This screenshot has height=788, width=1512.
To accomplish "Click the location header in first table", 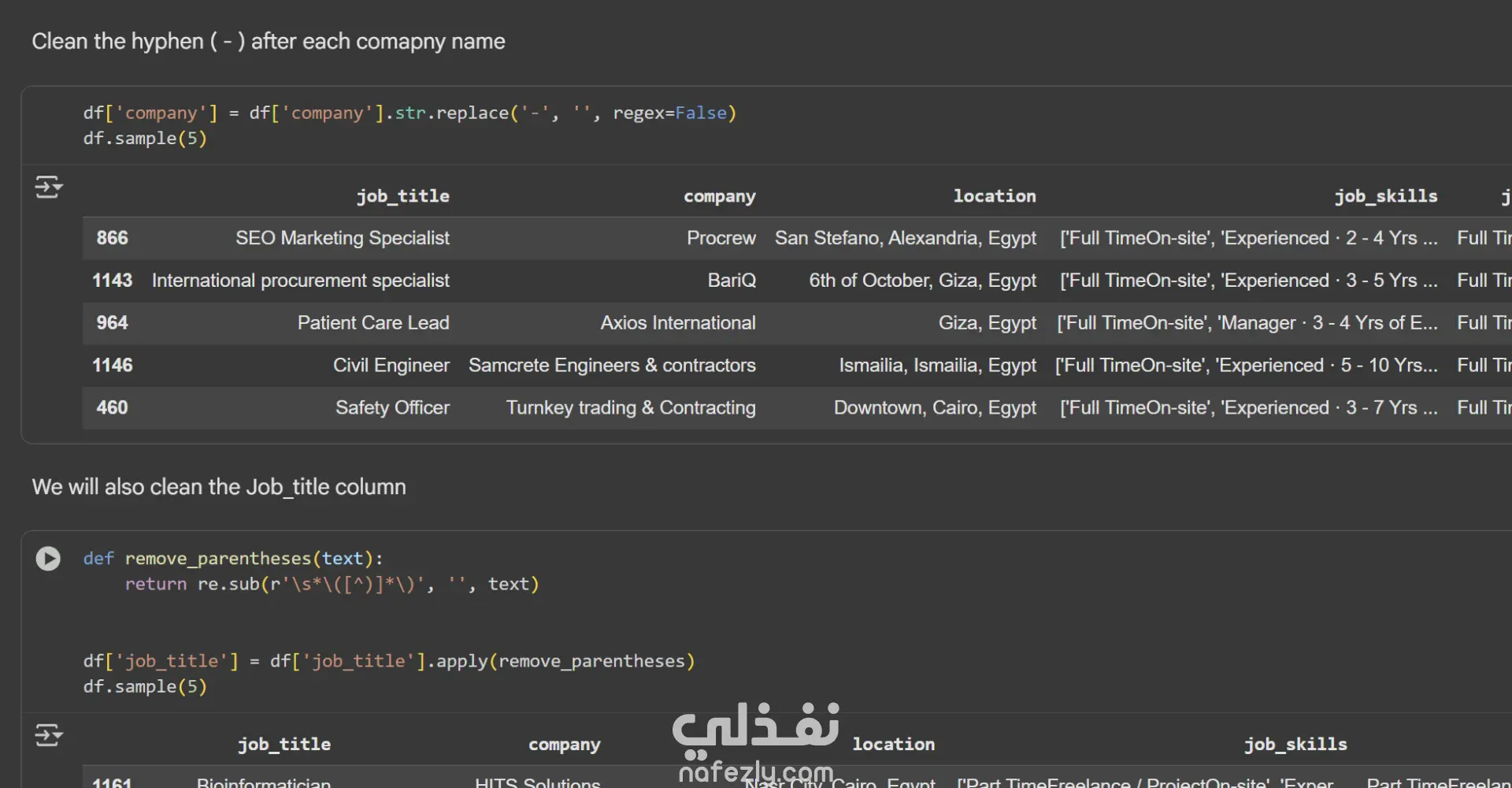I will [994, 196].
